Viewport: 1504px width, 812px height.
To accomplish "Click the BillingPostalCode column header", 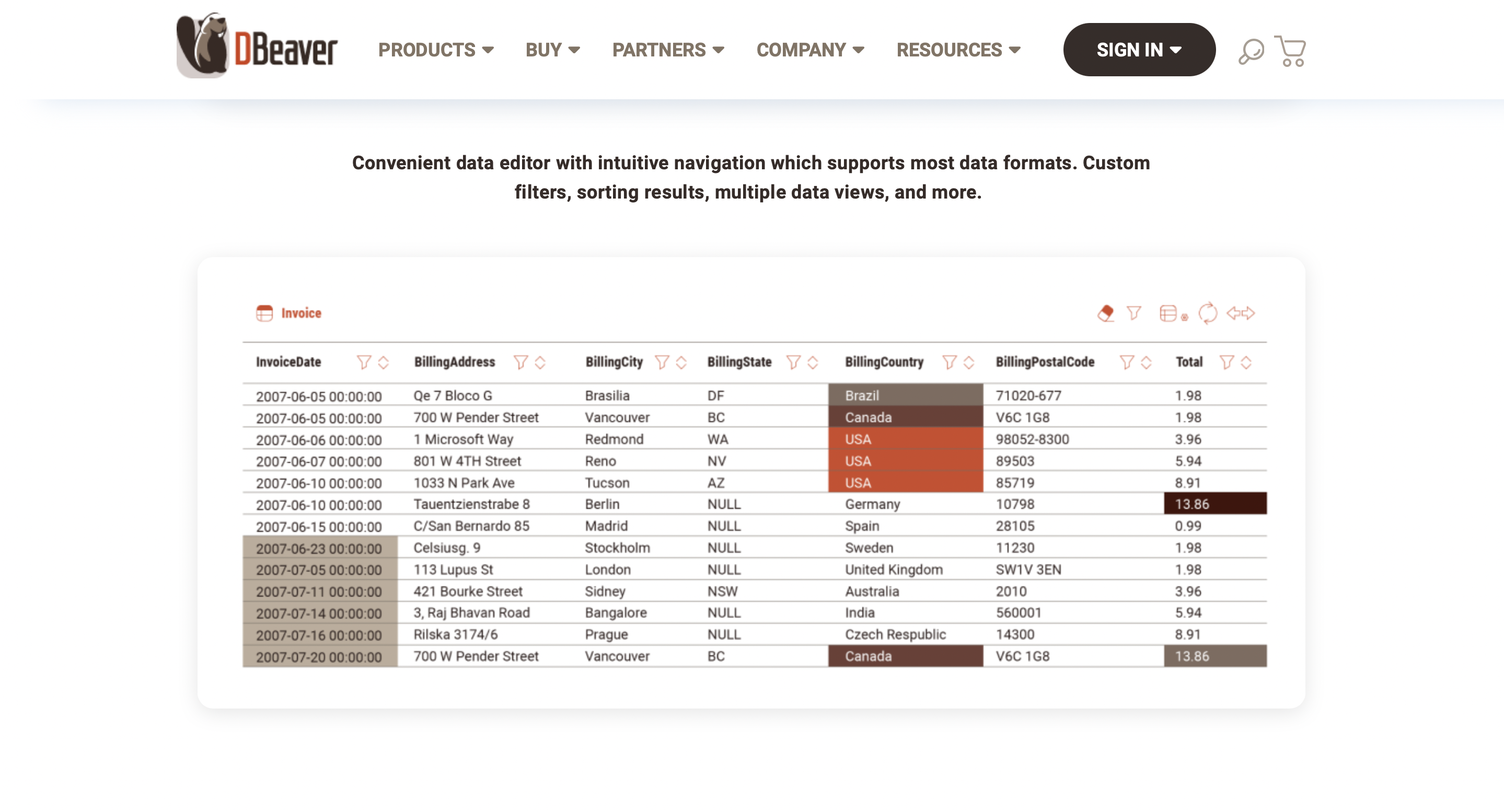I will 1045,362.
